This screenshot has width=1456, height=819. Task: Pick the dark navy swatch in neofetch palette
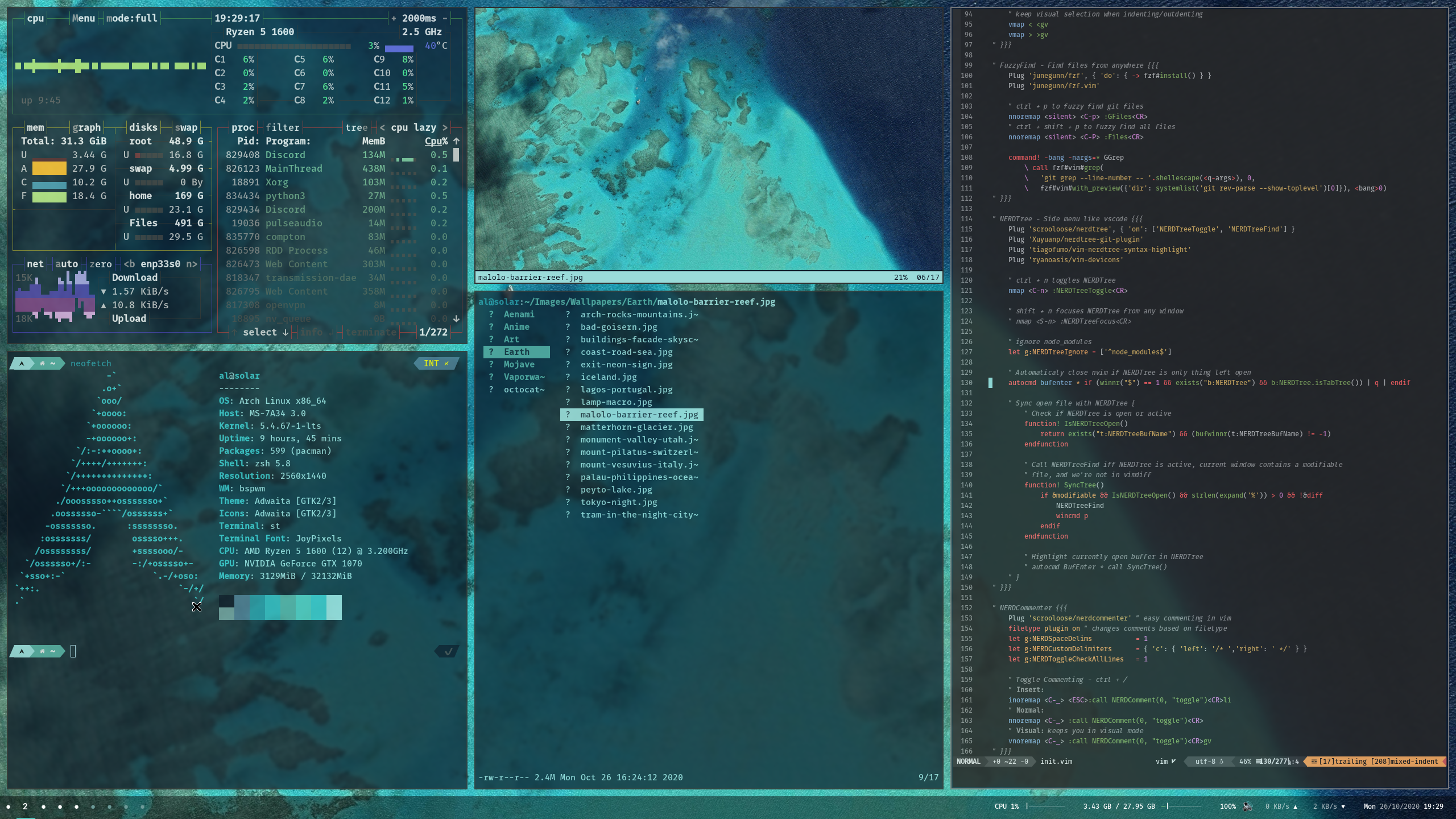click(x=226, y=601)
